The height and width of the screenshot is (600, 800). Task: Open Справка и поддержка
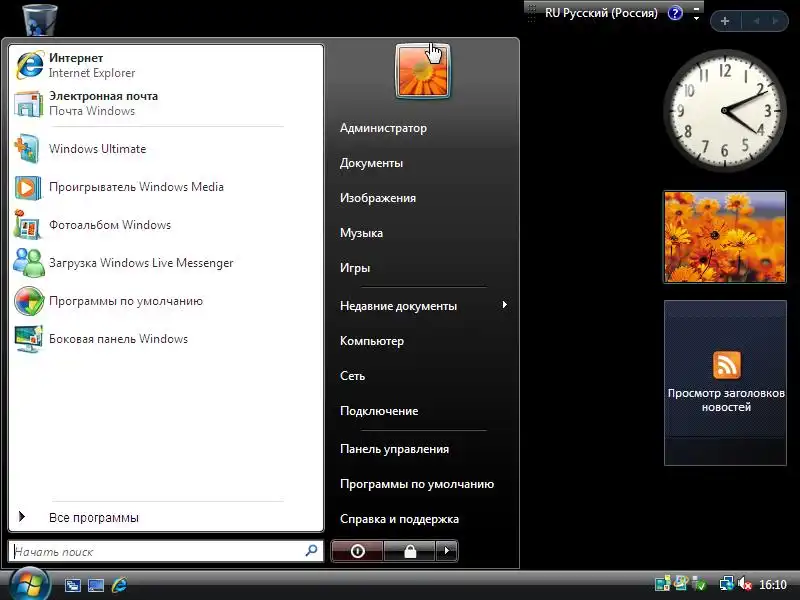tap(399, 519)
